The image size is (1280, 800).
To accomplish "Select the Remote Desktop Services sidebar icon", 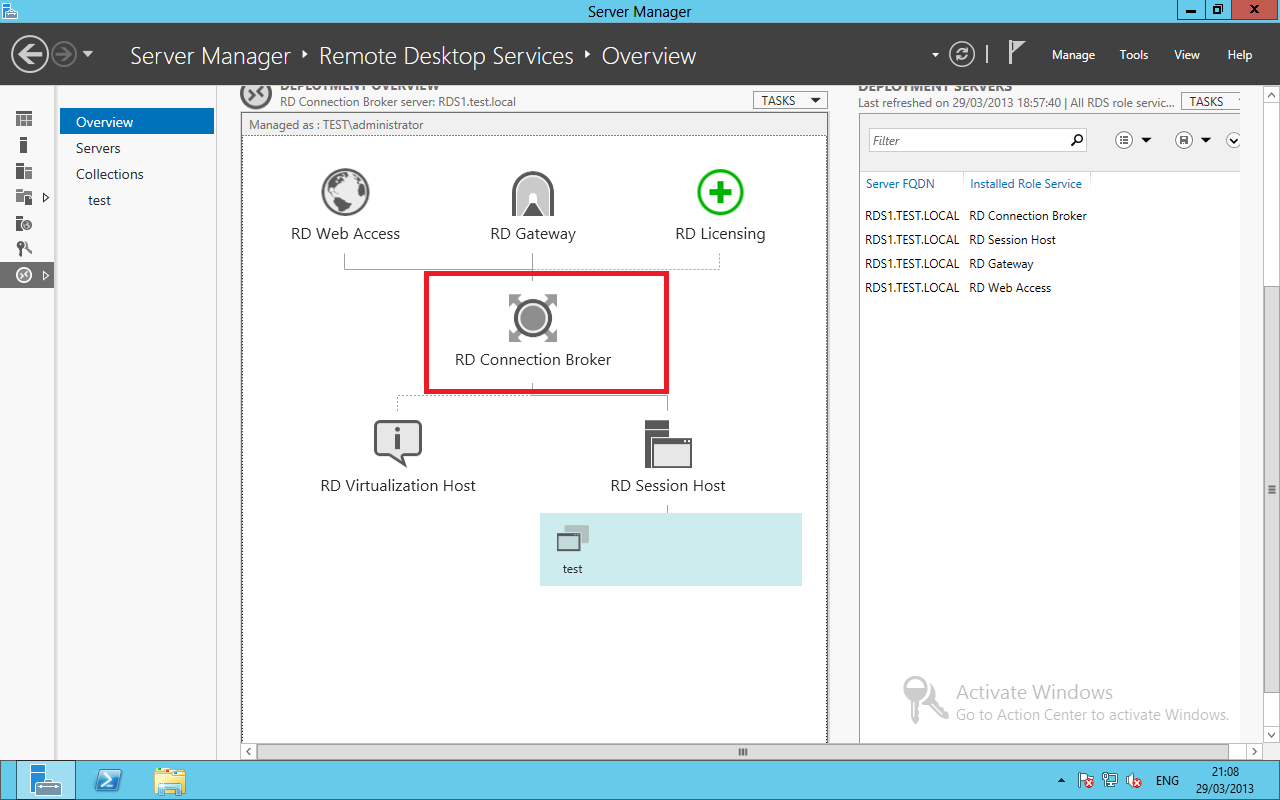I will [x=24, y=275].
